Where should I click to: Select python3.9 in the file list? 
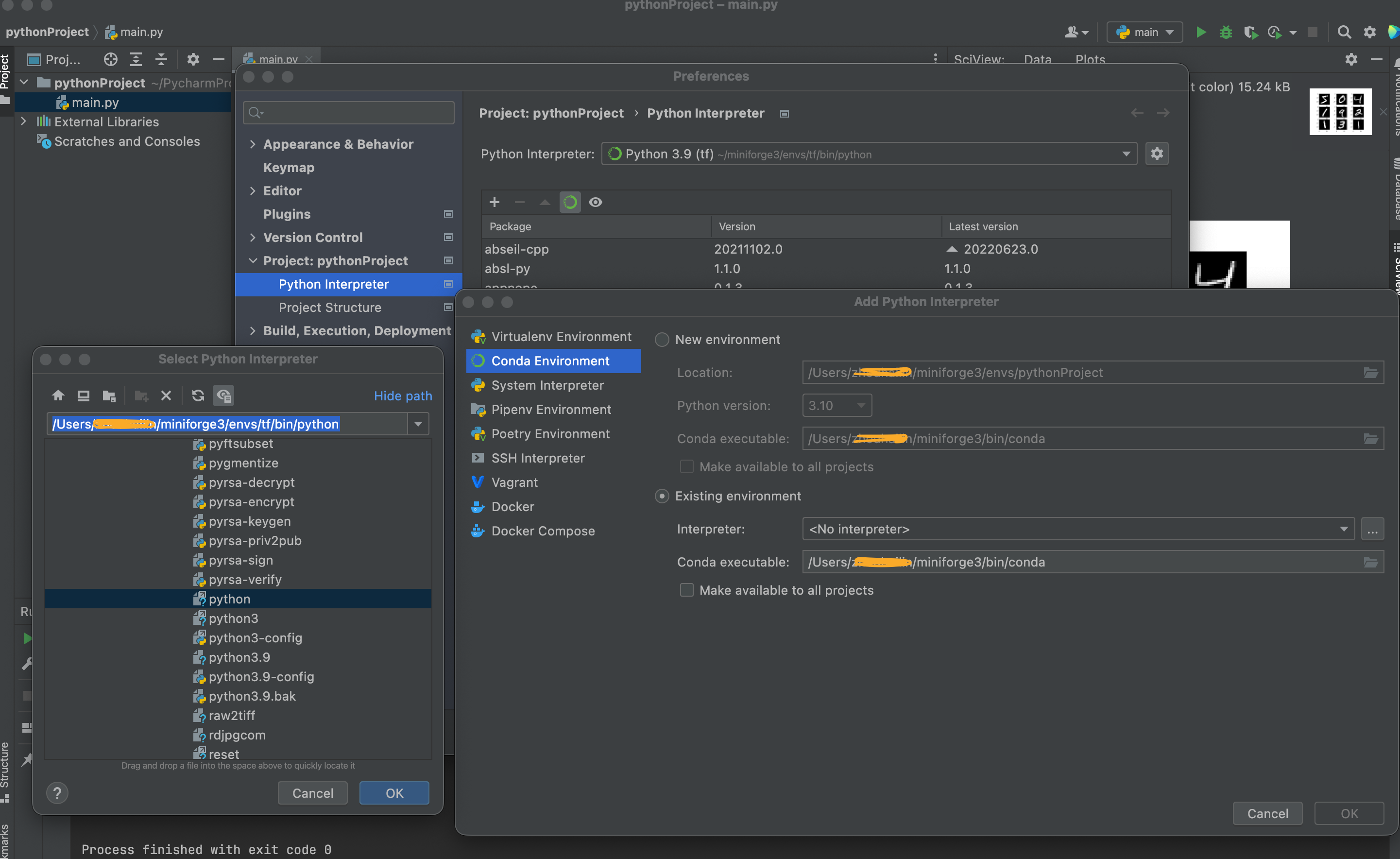tap(239, 657)
